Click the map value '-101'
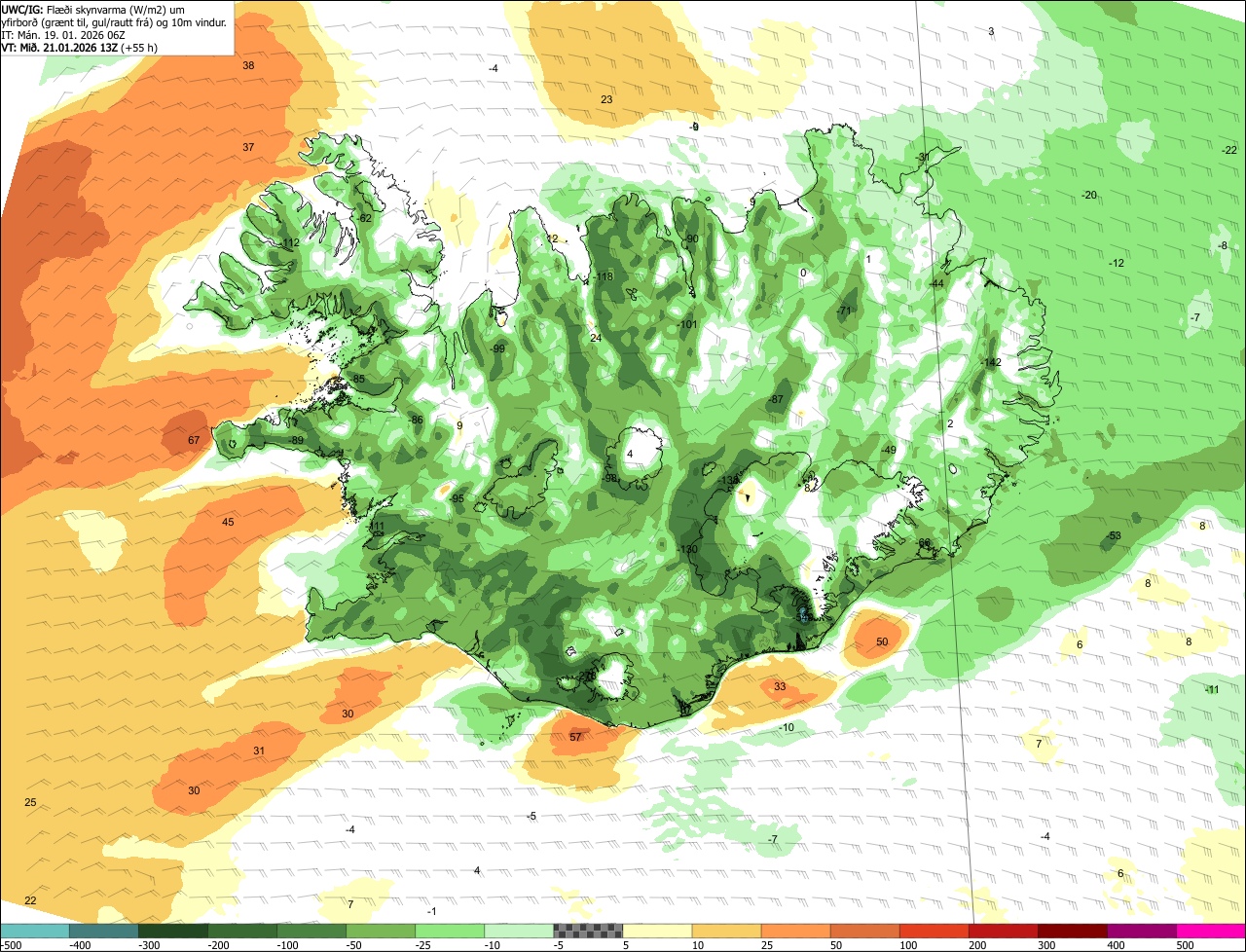 tap(688, 324)
